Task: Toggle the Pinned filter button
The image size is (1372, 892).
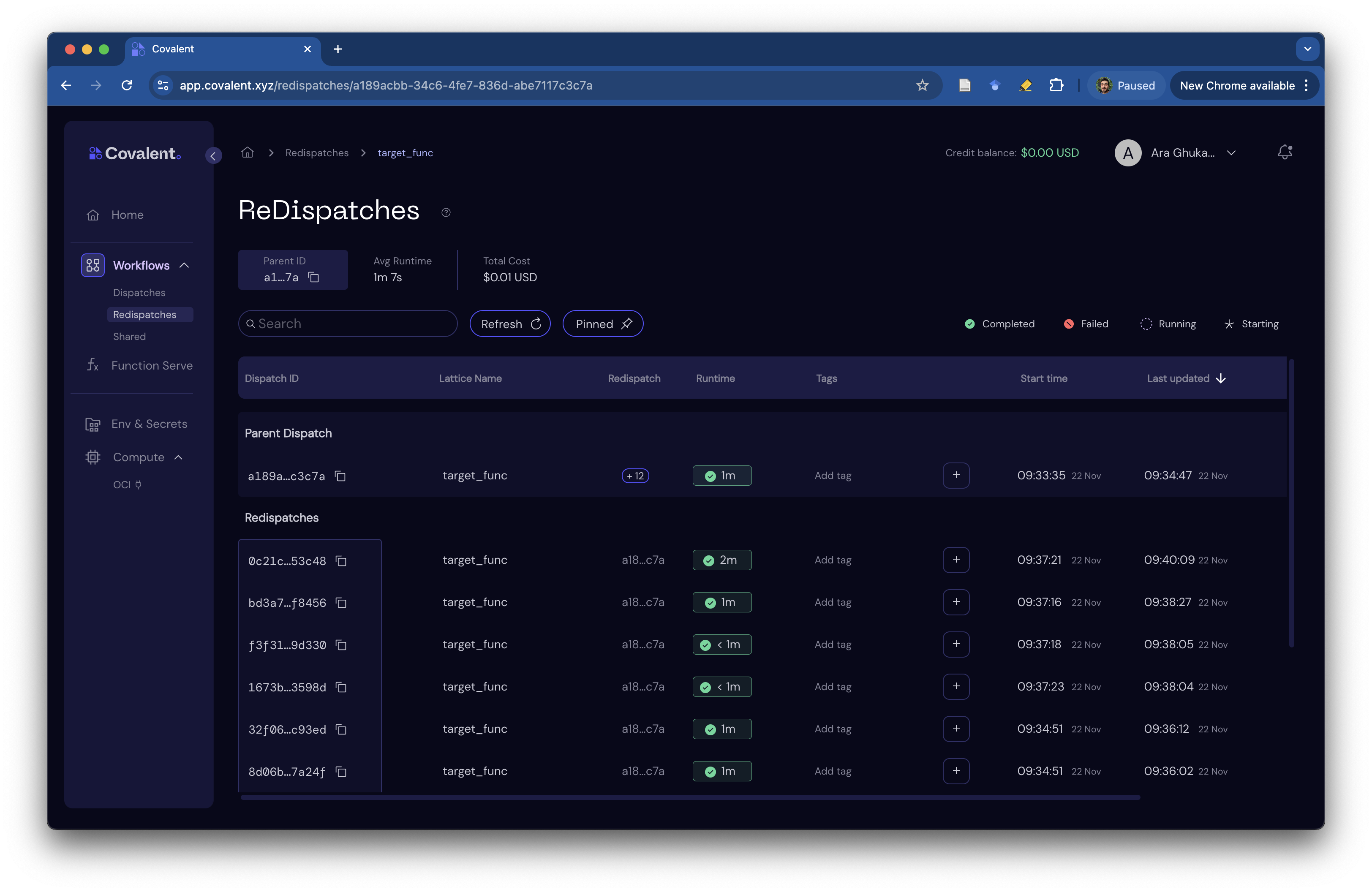Action: pos(602,323)
